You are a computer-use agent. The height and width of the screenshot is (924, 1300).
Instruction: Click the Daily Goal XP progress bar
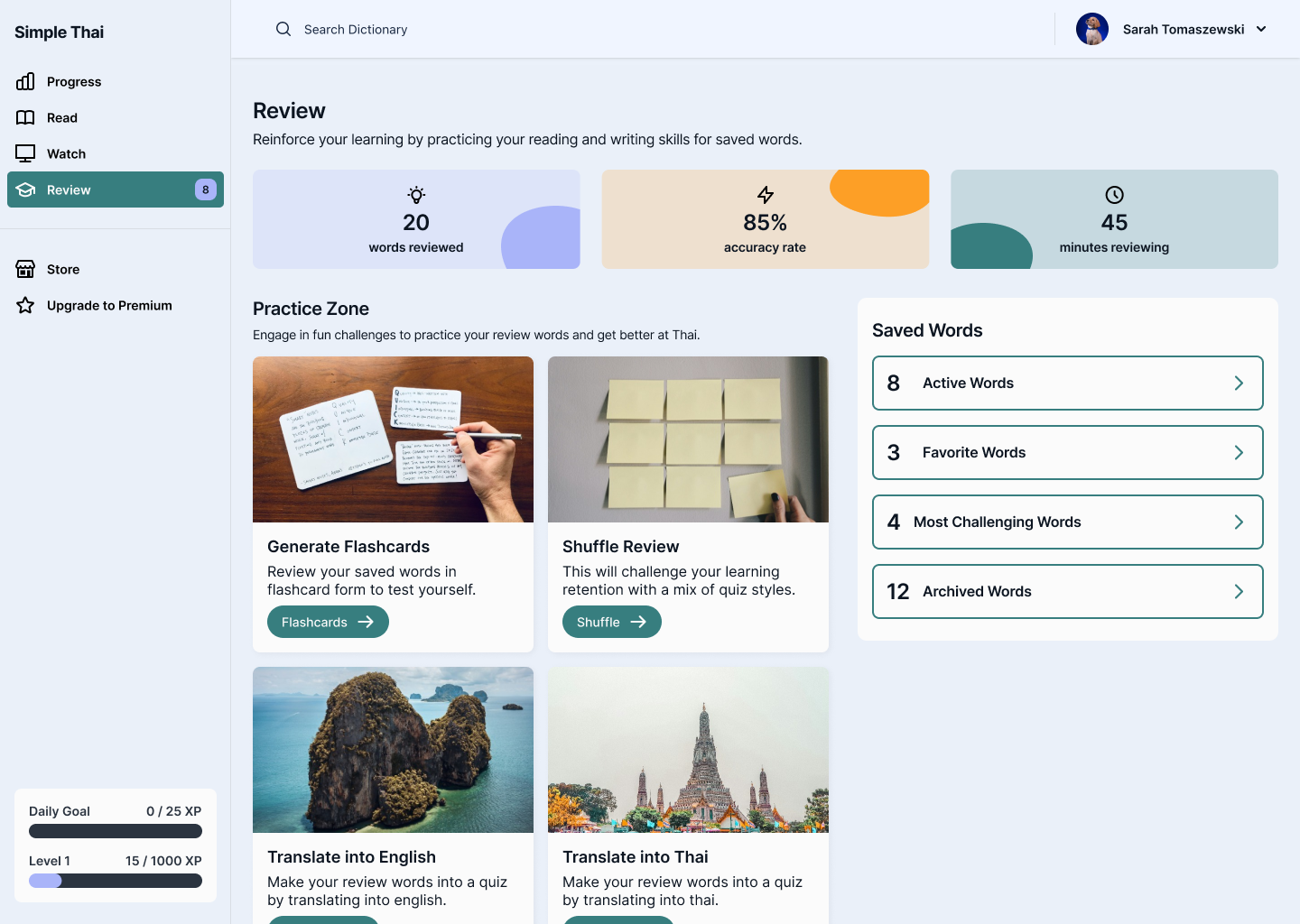116,831
